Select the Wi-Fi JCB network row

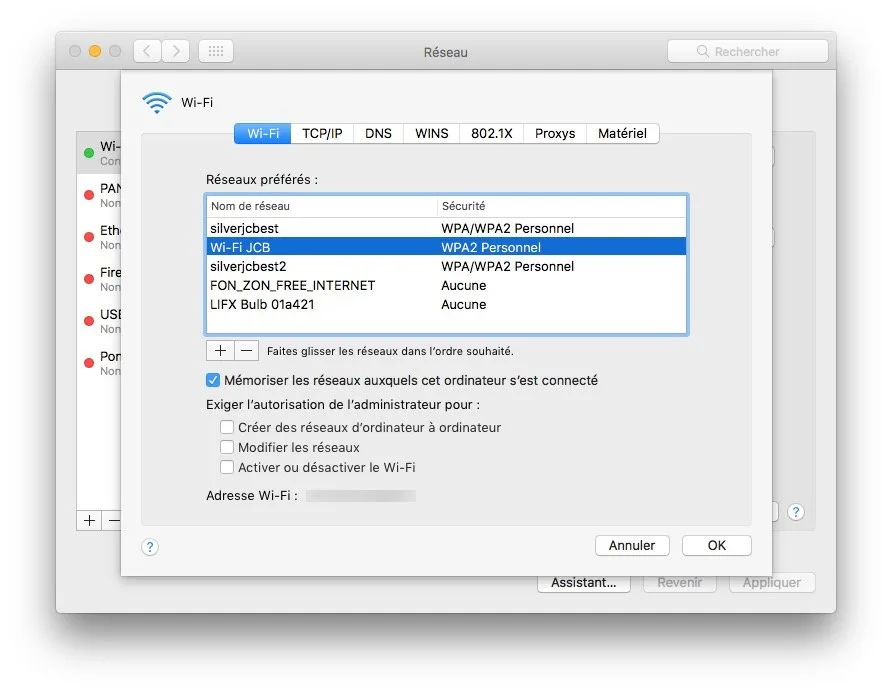pos(447,247)
